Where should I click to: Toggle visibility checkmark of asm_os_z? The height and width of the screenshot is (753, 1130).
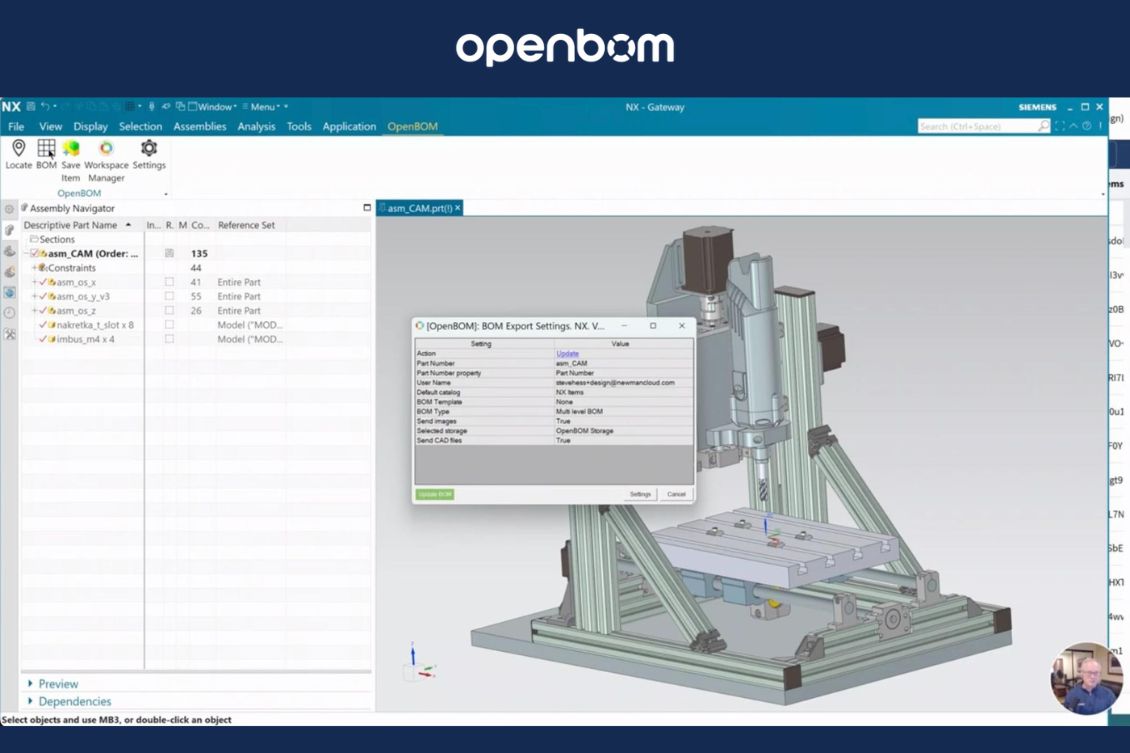pos(43,311)
